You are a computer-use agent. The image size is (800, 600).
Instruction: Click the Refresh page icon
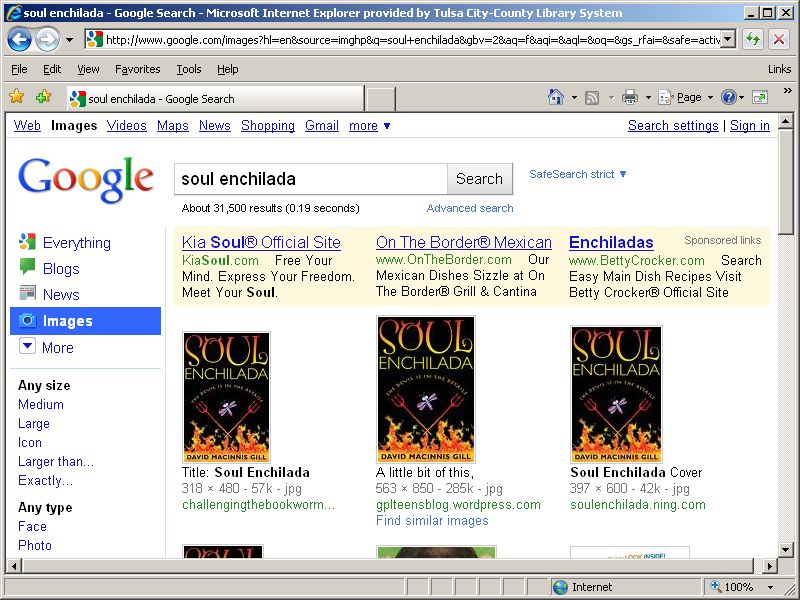point(753,39)
